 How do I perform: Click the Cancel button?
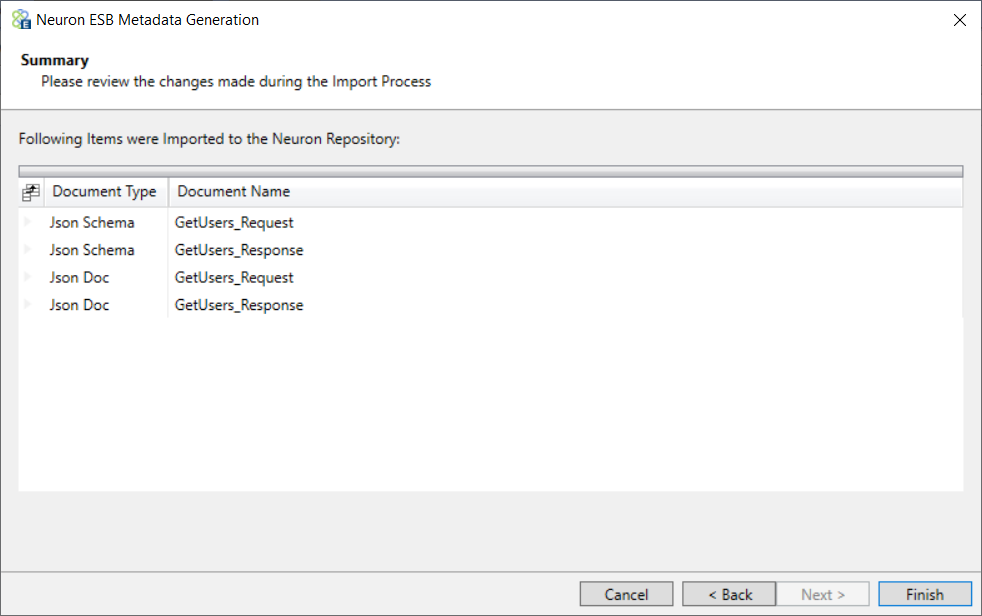(626, 594)
